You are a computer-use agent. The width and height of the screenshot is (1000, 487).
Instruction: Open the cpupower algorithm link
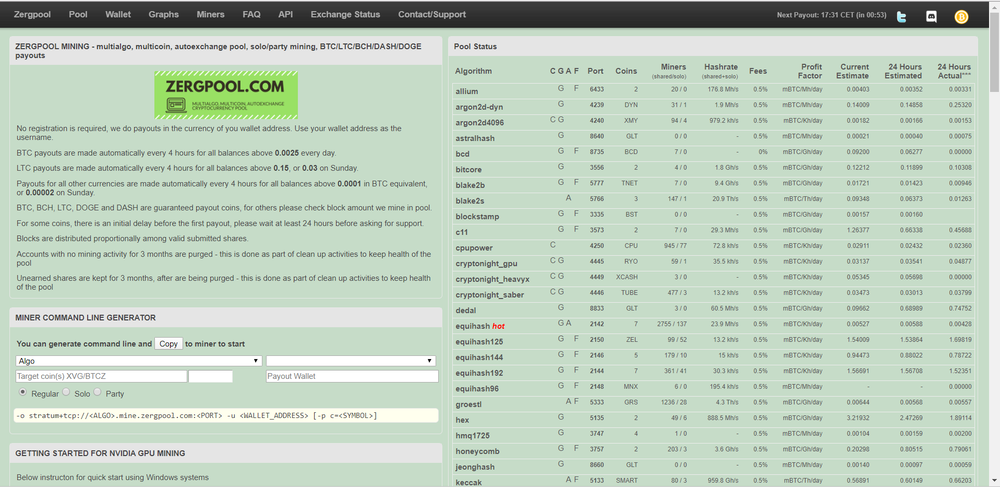(474, 247)
